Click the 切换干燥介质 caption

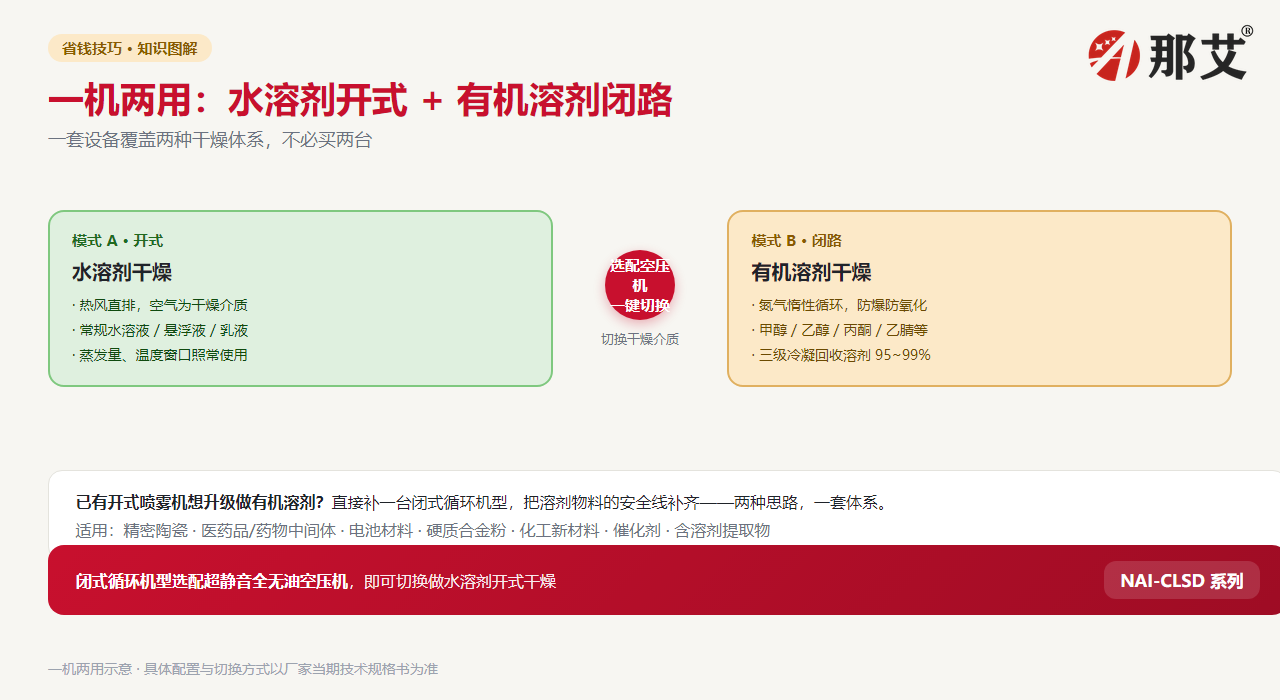(x=640, y=339)
